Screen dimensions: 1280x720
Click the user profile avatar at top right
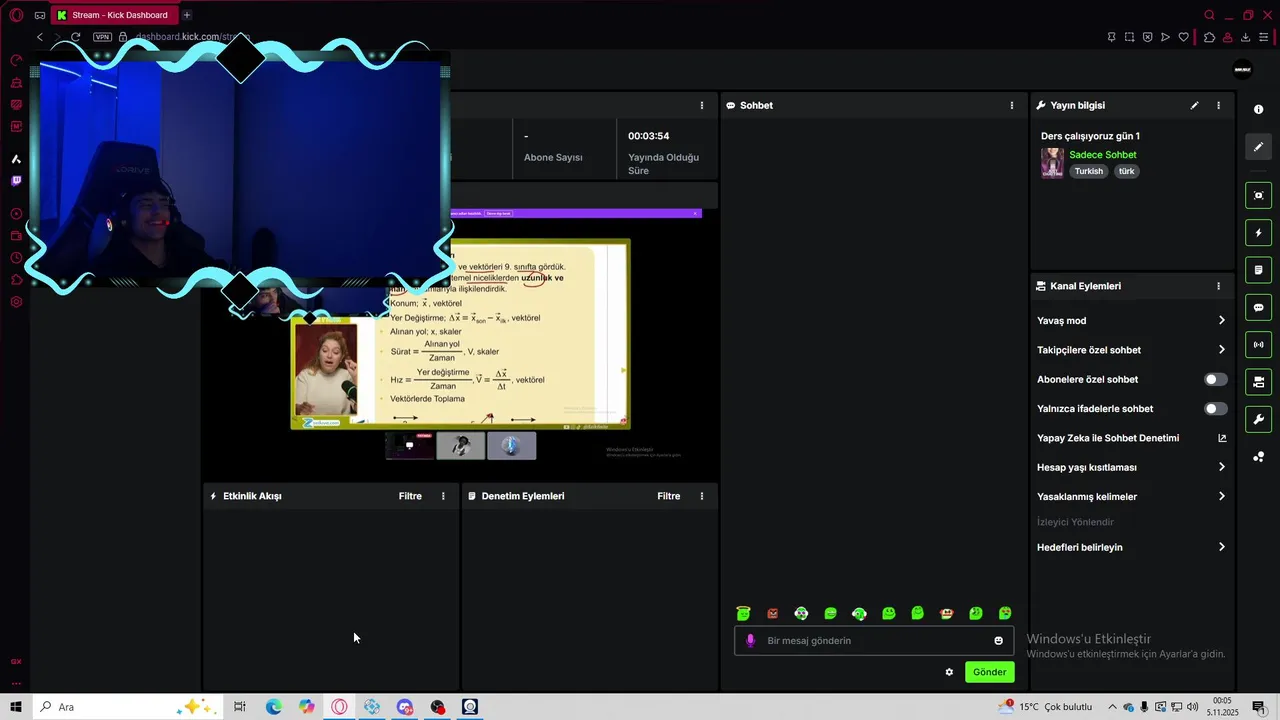tap(1242, 69)
